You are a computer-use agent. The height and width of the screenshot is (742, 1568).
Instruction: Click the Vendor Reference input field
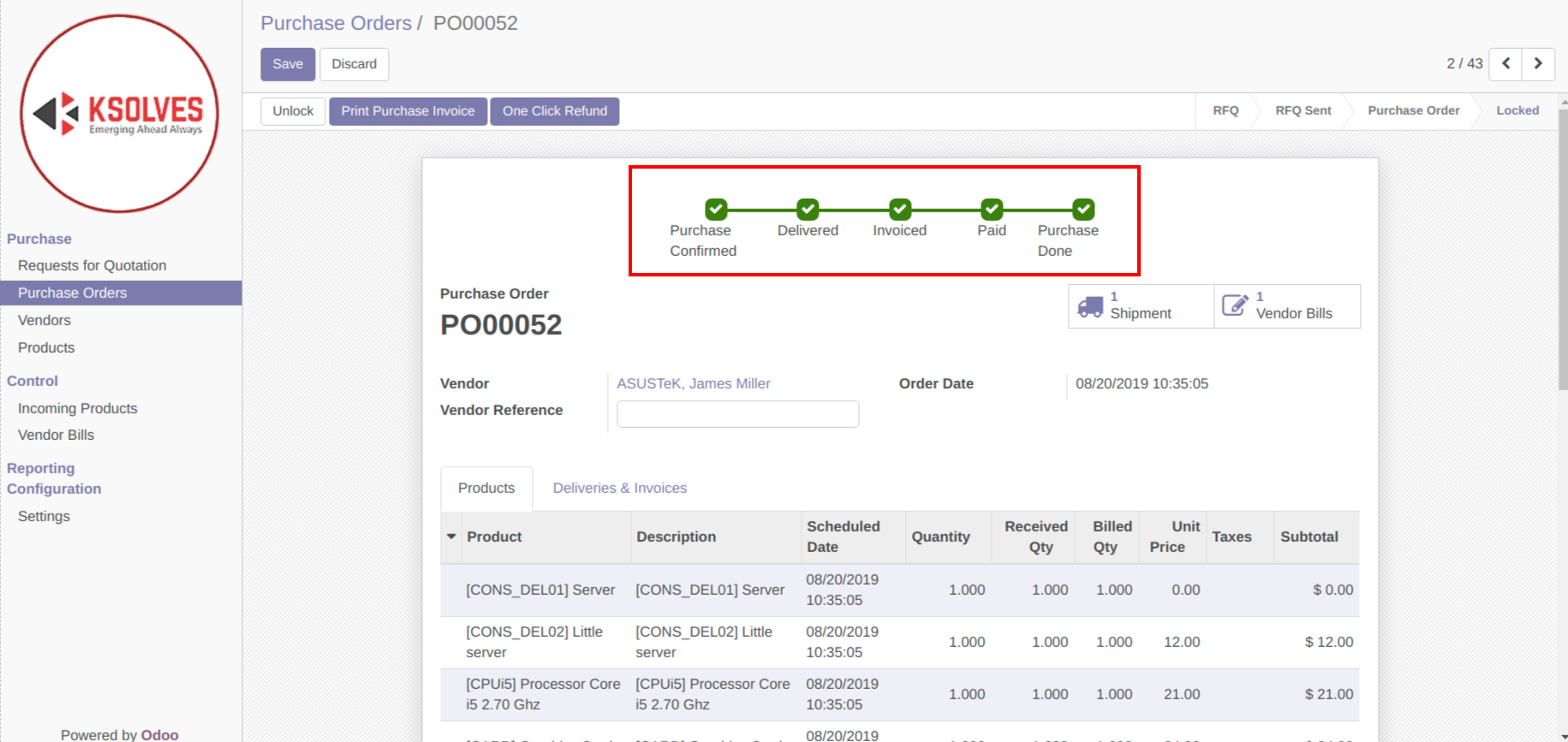pyautogui.click(x=737, y=414)
